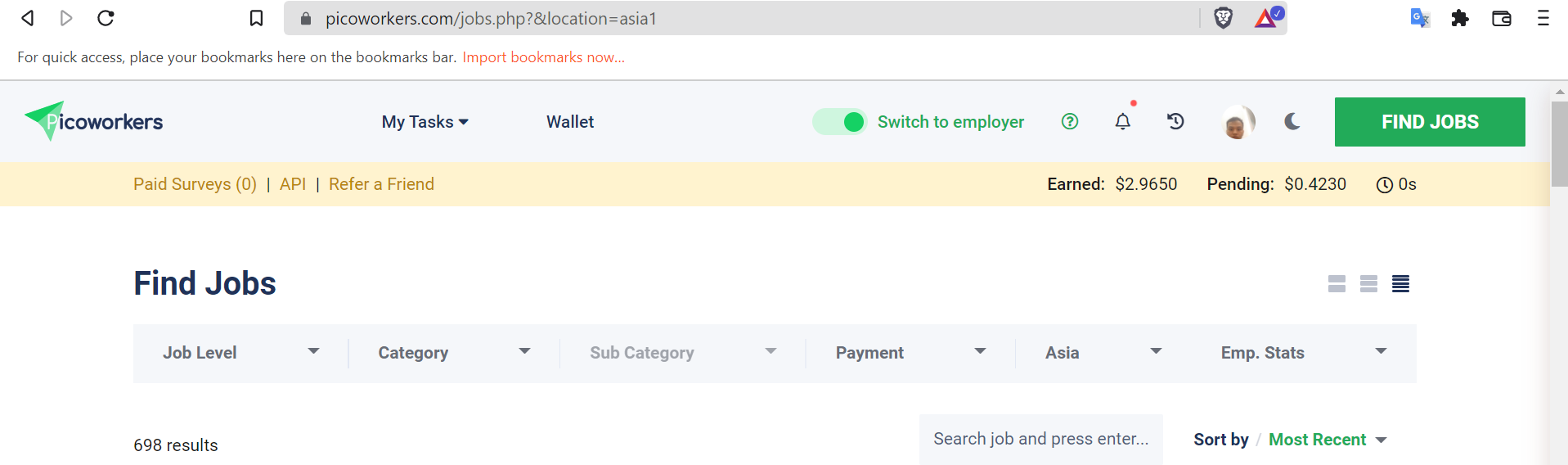1568x465 pixels.
Task: Click the notifications bell icon
Action: 1122,122
